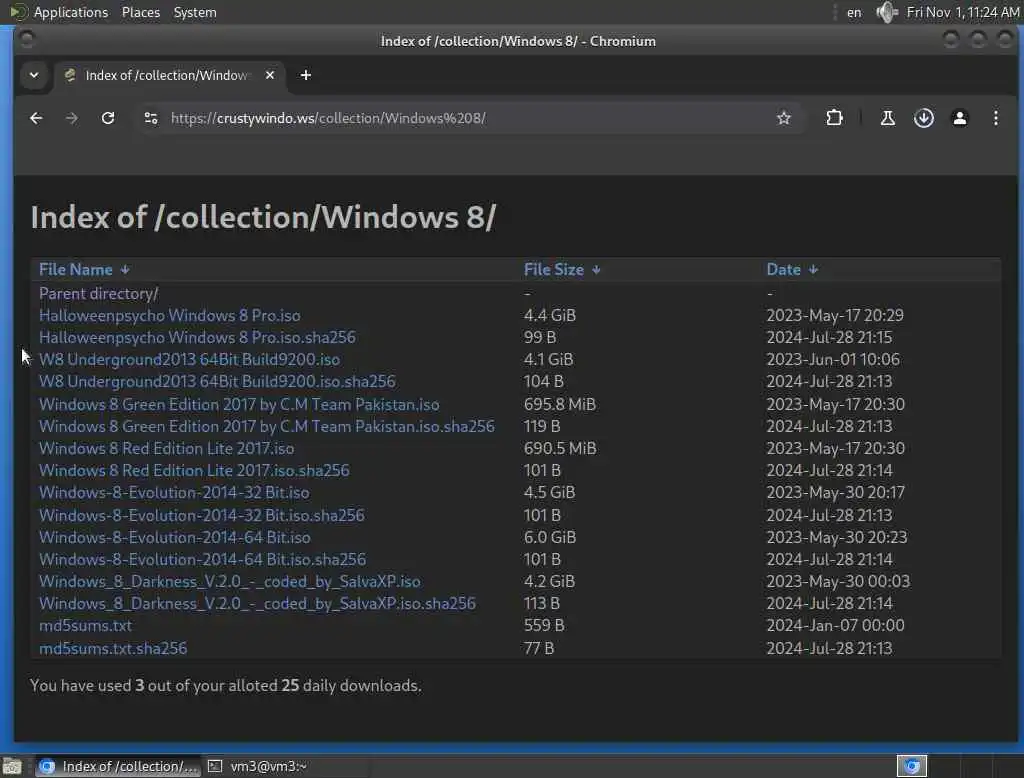Open the System menu
Image resolution: width=1024 pixels, height=778 pixels.
pos(195,12)
